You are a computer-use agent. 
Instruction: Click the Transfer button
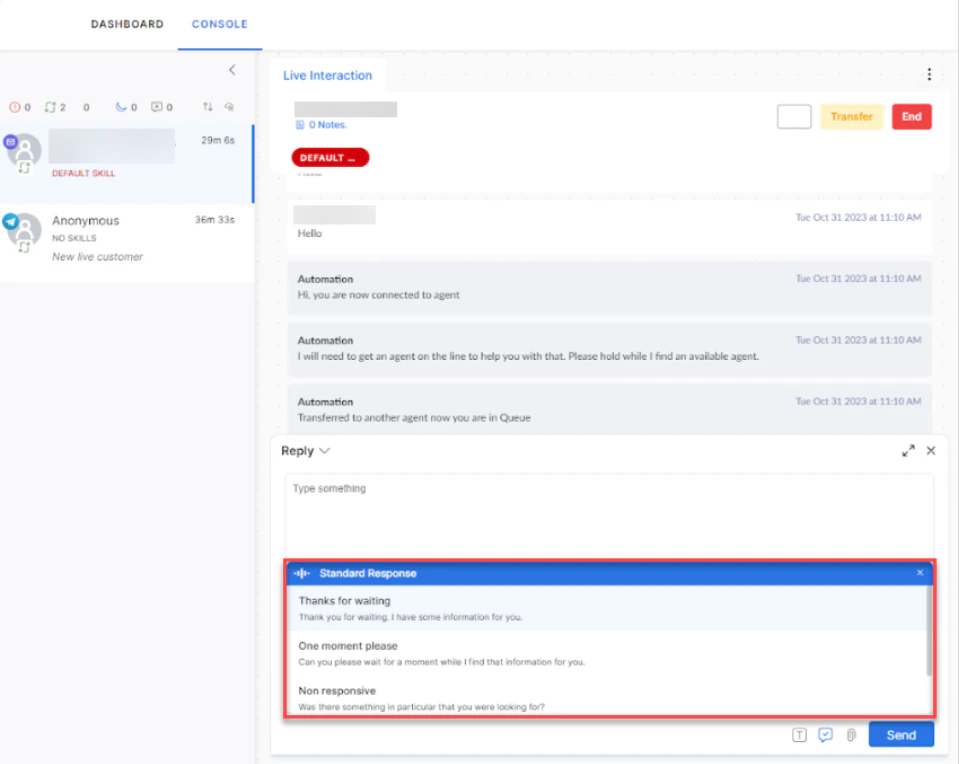(x=851, y=116)
